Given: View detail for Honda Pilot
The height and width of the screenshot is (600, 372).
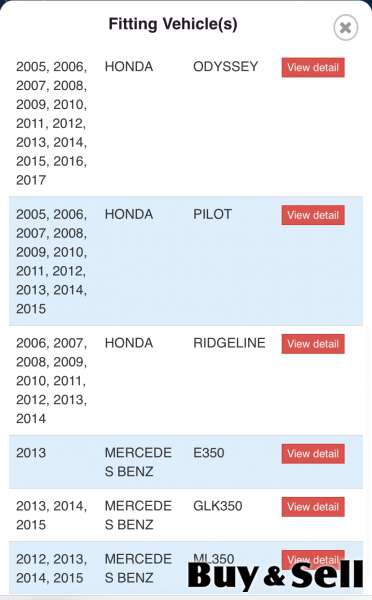Looking at the screenshot, I should click(x=313, y=215).
